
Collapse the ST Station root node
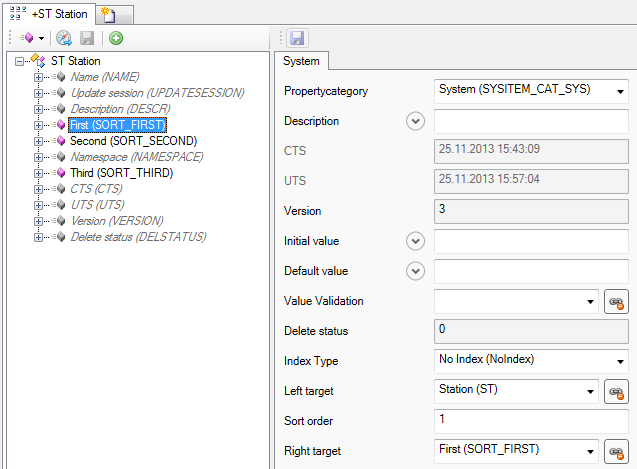(21, 62)
